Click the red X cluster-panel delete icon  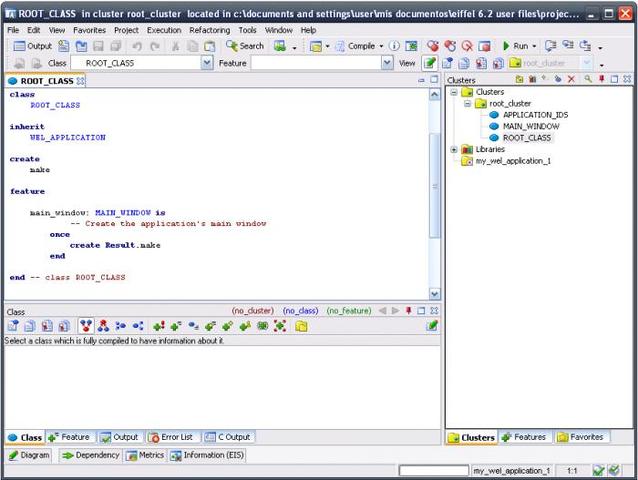tap(571, 79)
